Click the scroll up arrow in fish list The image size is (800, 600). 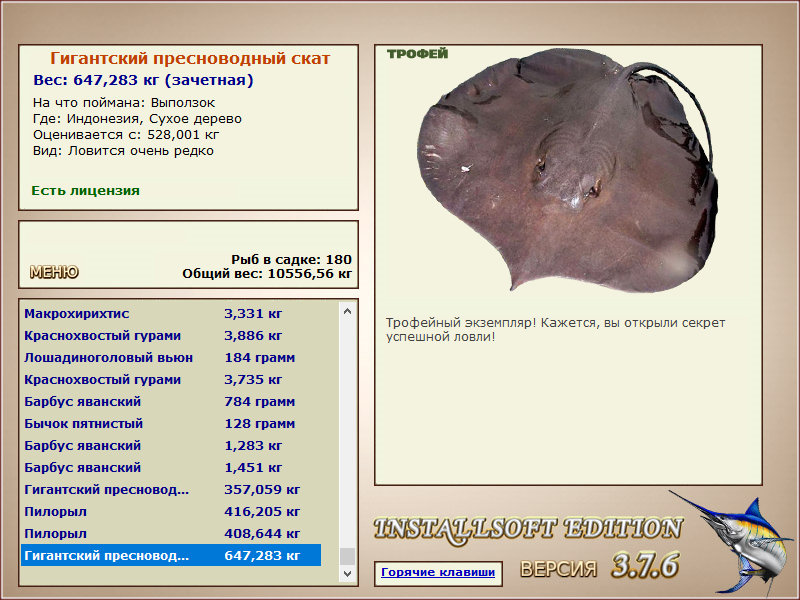pyautogui.click(x=347, y=311)
